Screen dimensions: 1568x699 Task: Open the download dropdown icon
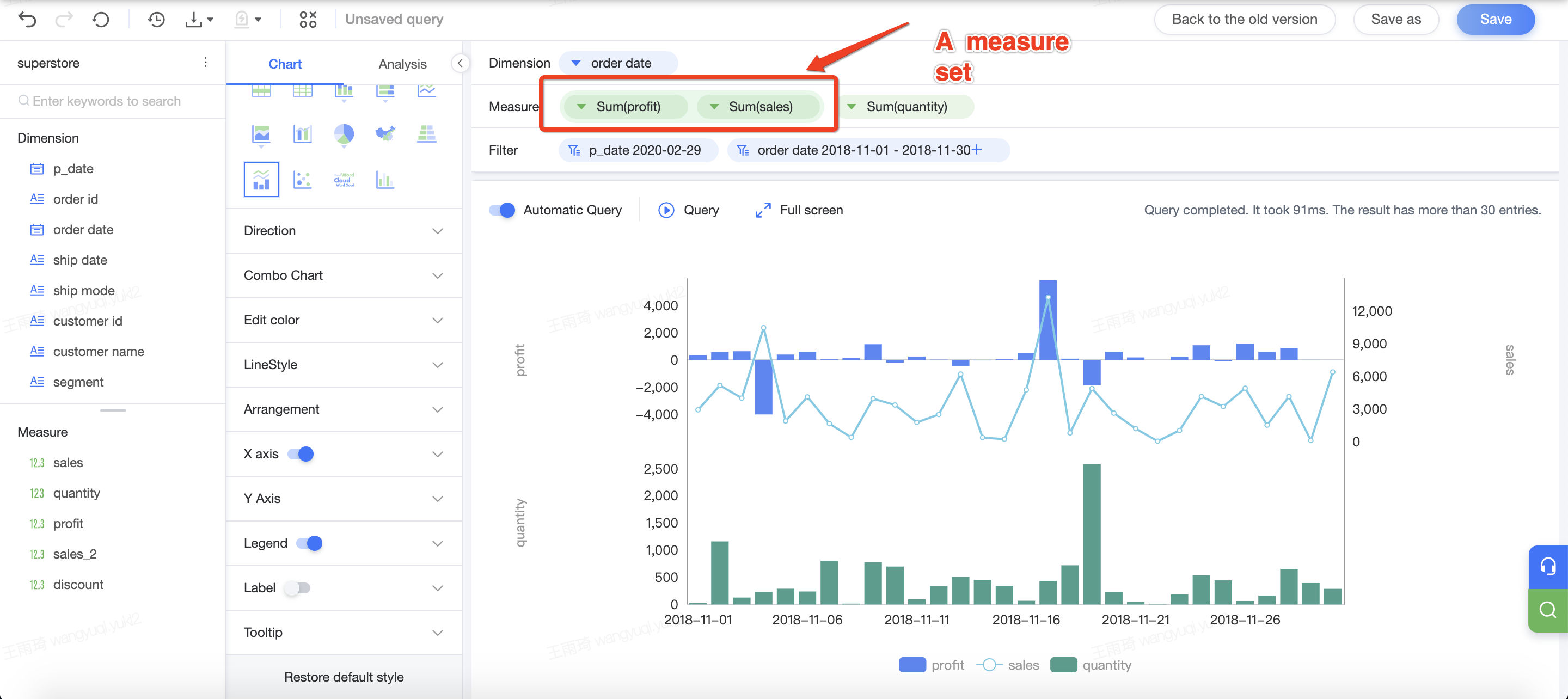click(x=199, y=20)
